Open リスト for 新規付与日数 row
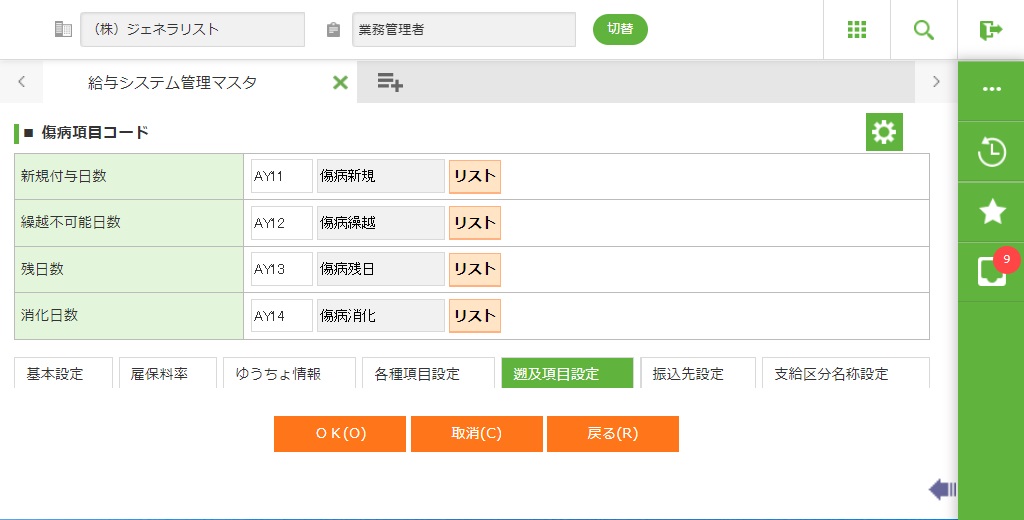The height and width of the screenshot is (520, 1024). tap(475, 176)
